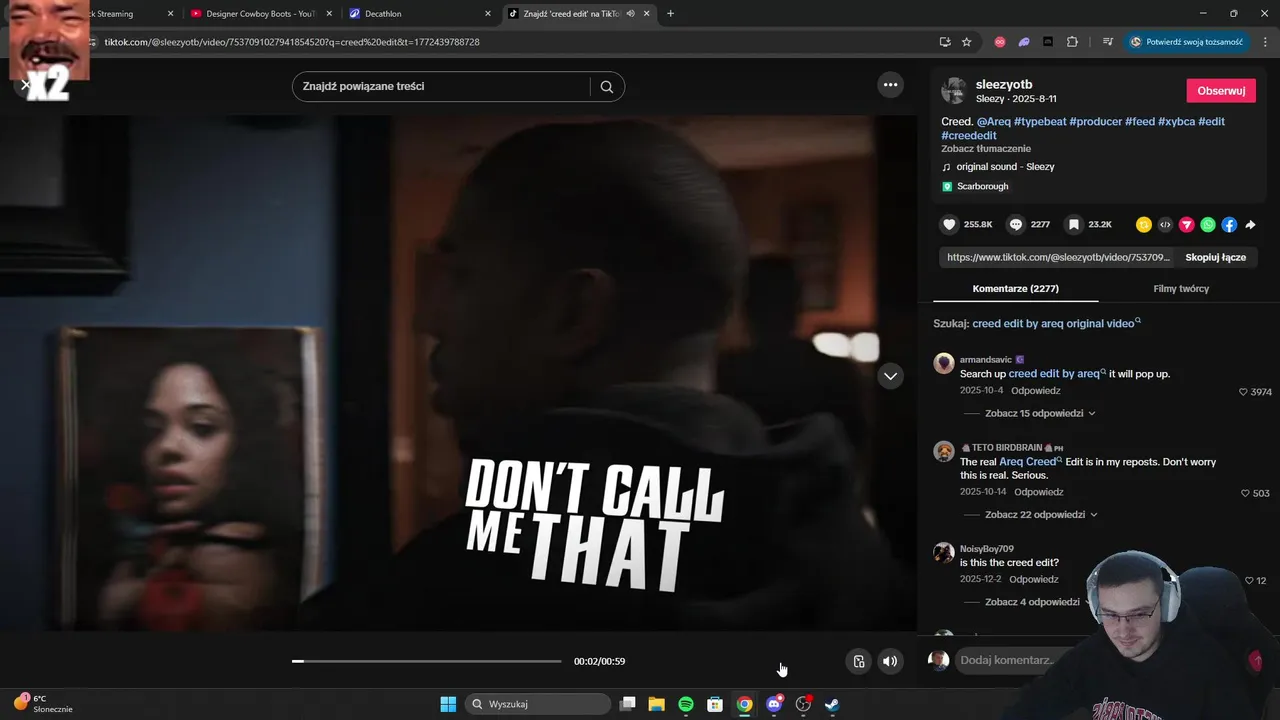Reply to armandsavic's comment (Odpowiedz)

1035,391
